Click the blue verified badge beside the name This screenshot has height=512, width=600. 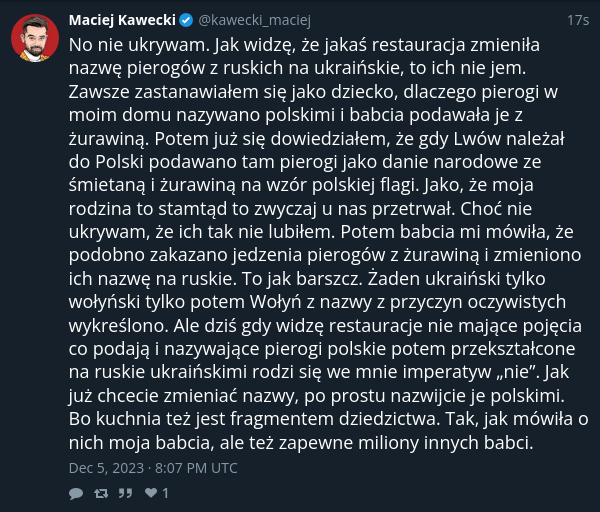(x=186, y=20)
